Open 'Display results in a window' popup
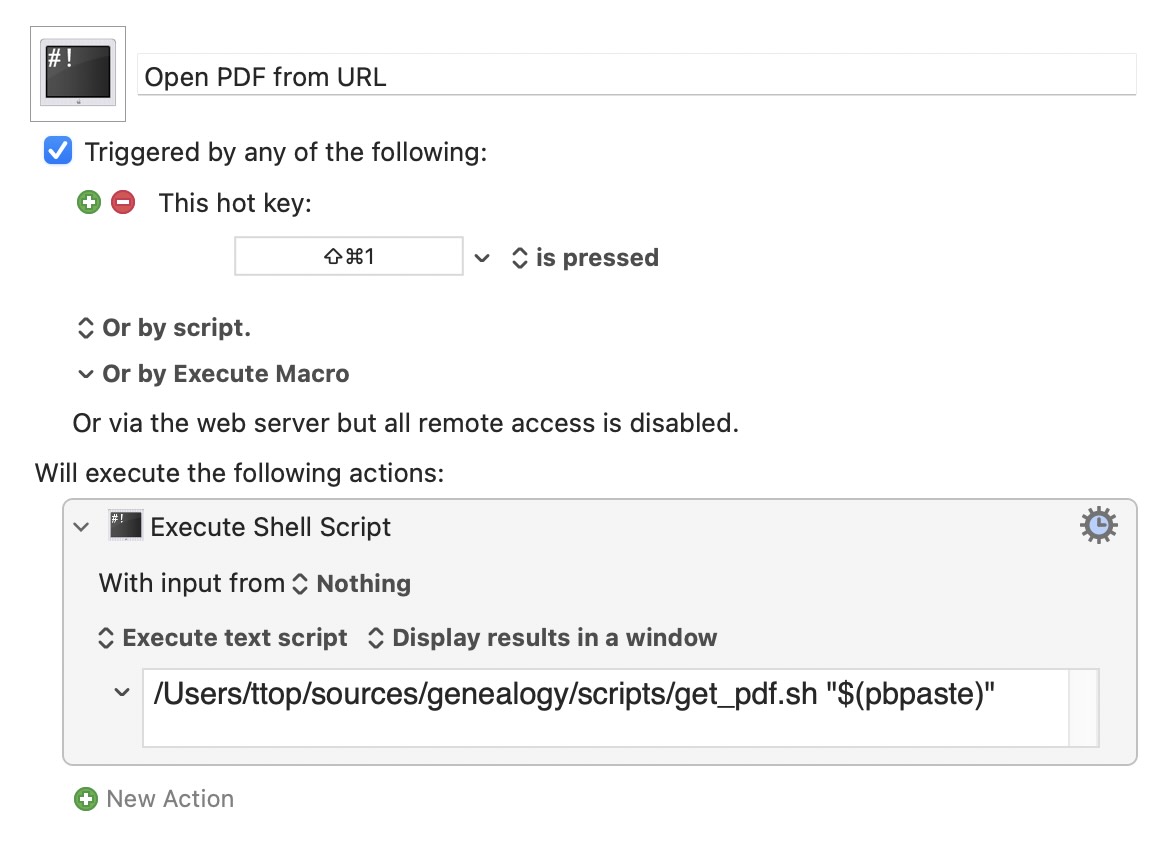This screenshot has width=1172, height=860. [543, 637]
